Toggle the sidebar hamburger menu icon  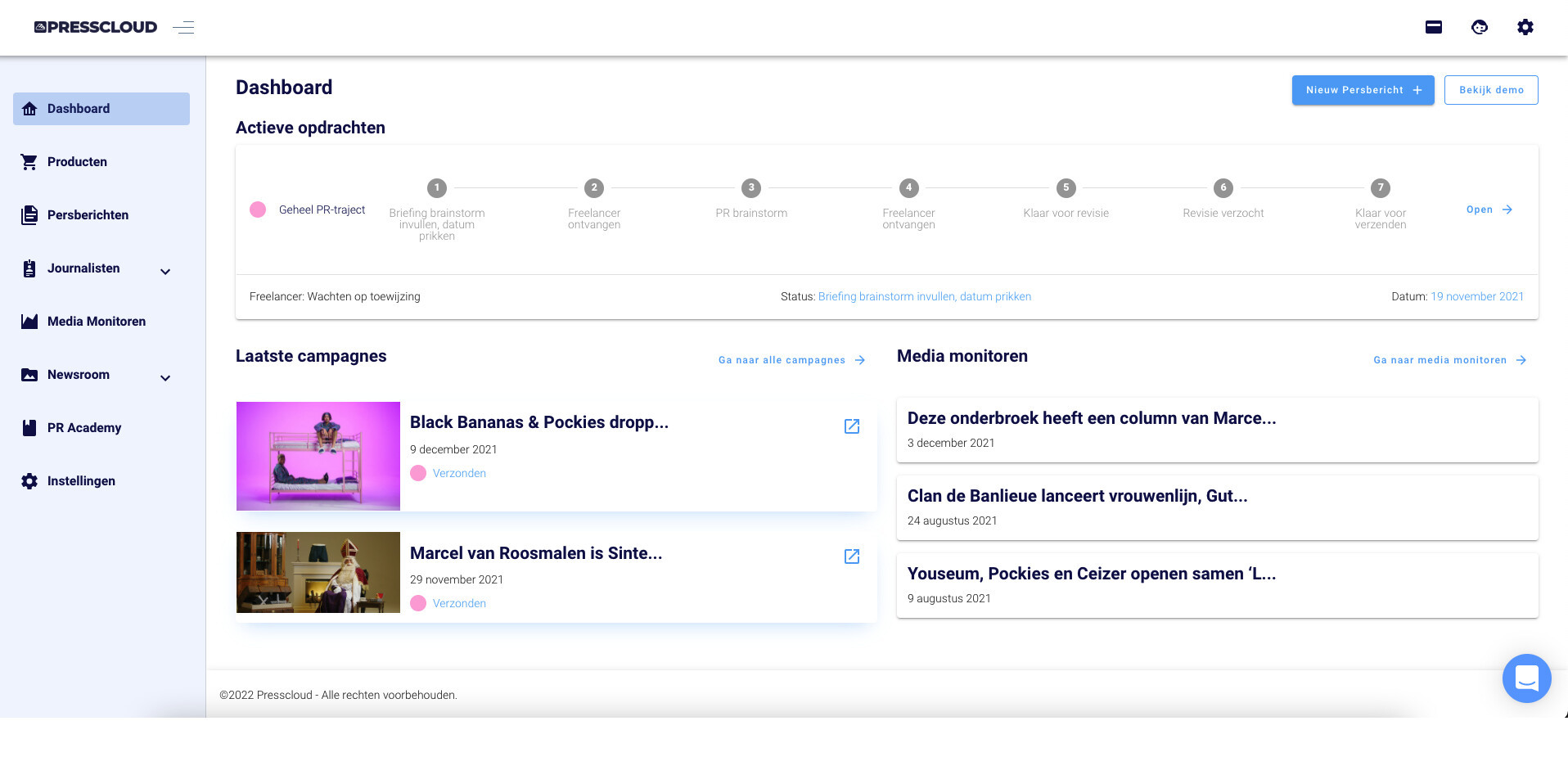click(183, 28)
